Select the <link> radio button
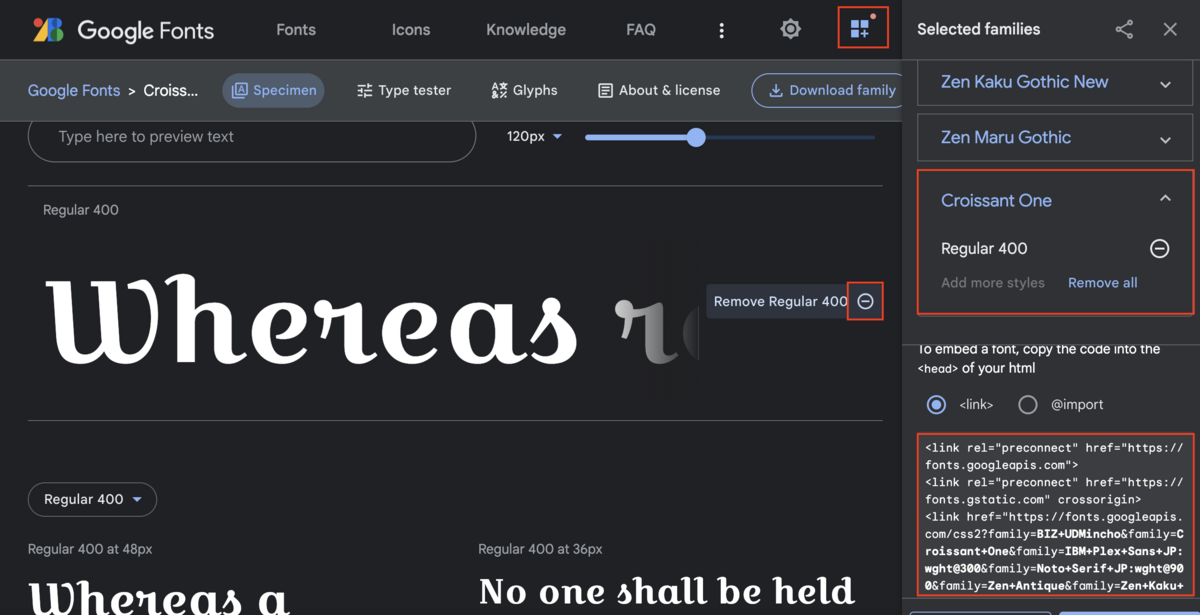 (936, 405)
